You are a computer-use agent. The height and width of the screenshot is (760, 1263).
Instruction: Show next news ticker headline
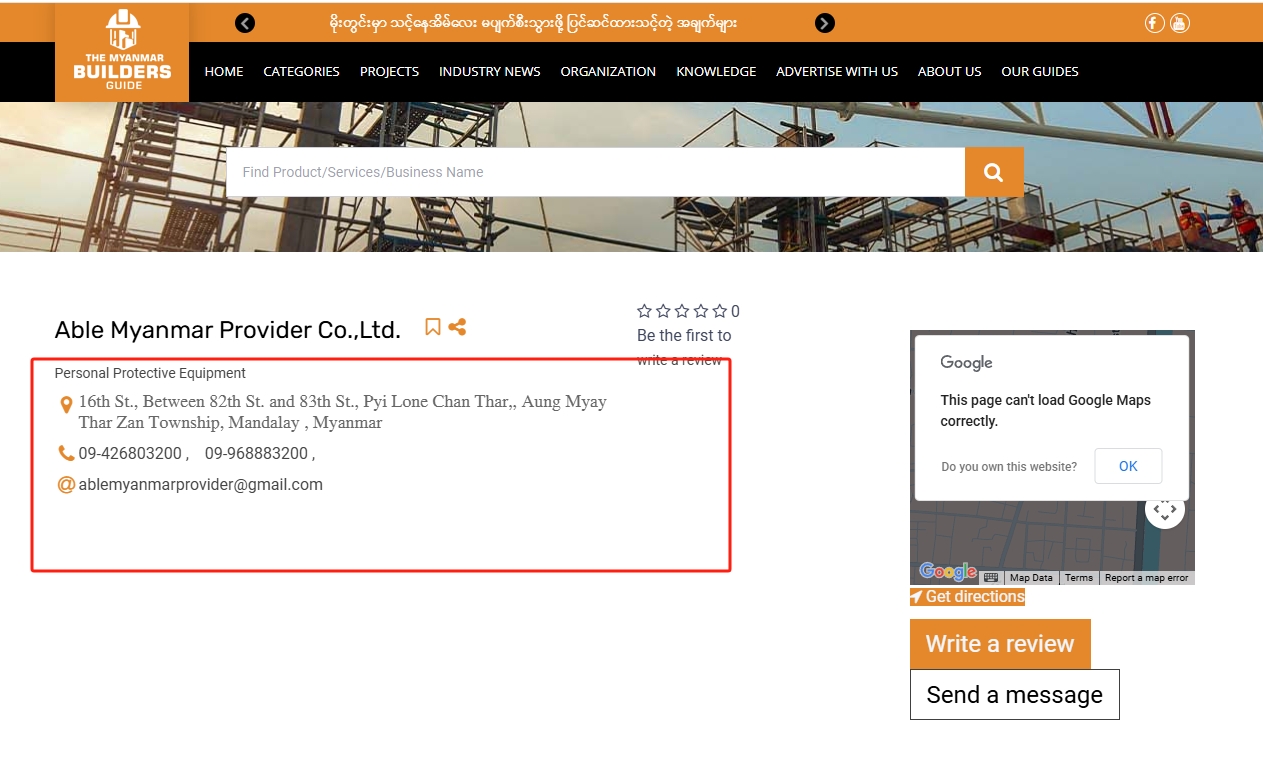click(x=825, y=23)
